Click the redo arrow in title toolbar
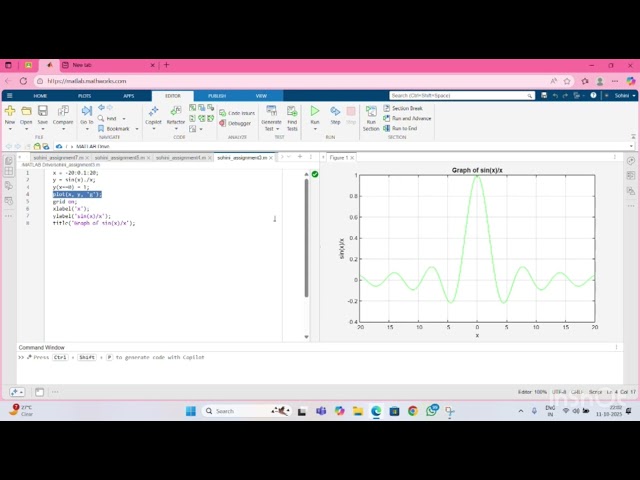The height and width of the screenshot is (480, 640). tap(565, 95)
